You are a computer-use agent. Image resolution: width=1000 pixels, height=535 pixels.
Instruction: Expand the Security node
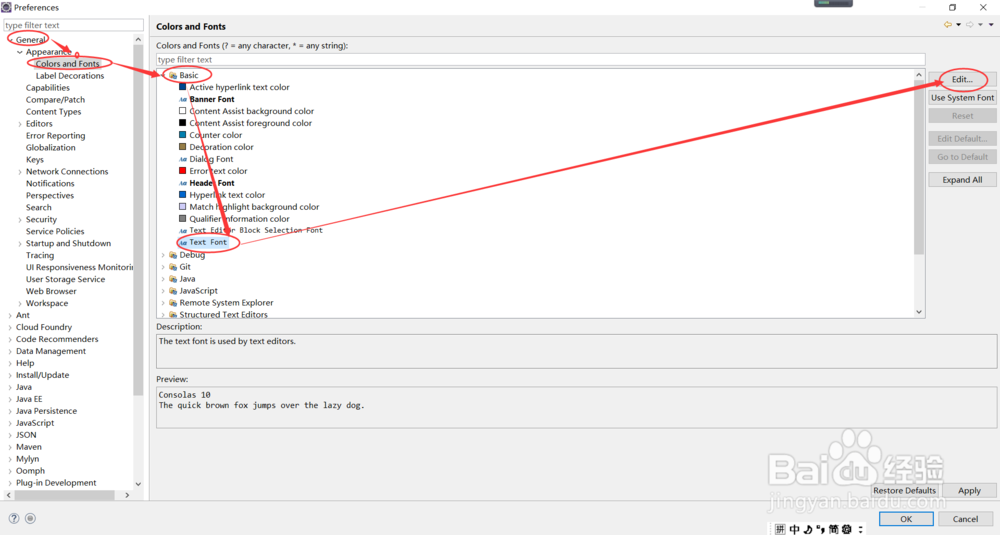click(x=20, y=219)
